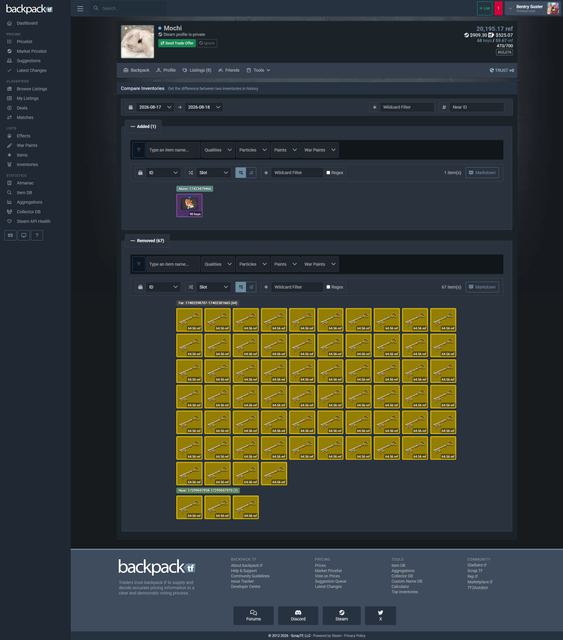Click Mochi's profile avatar image
The height and width of the screenshot is (640, 563).
tap(138, 42)
